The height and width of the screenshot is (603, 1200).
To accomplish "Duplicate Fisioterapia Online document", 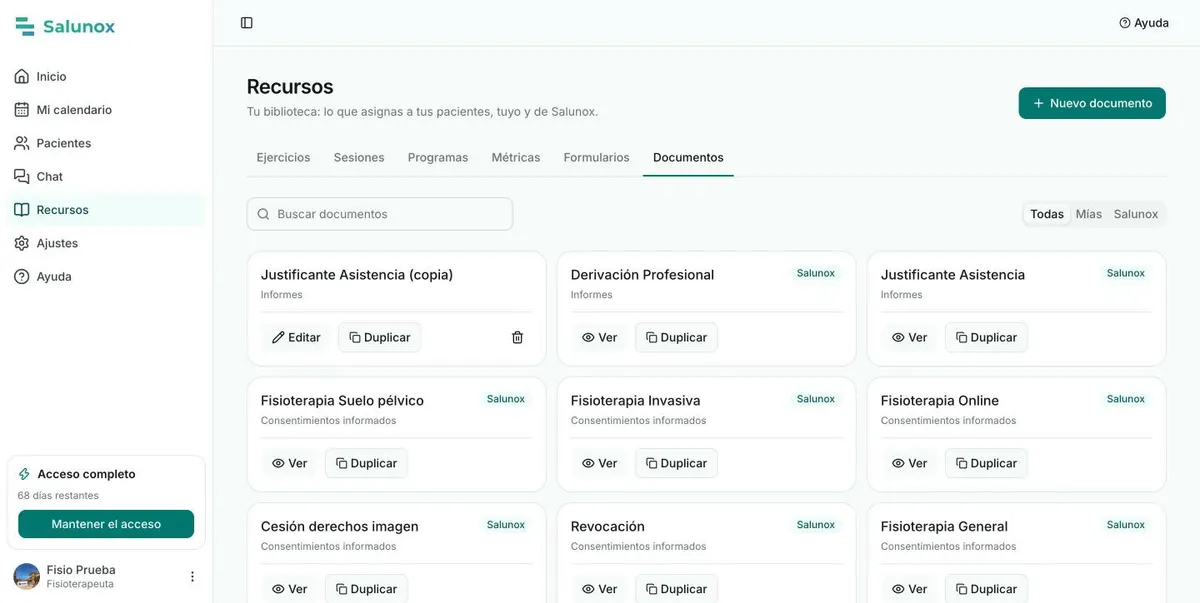I will (x=986, y=464).
